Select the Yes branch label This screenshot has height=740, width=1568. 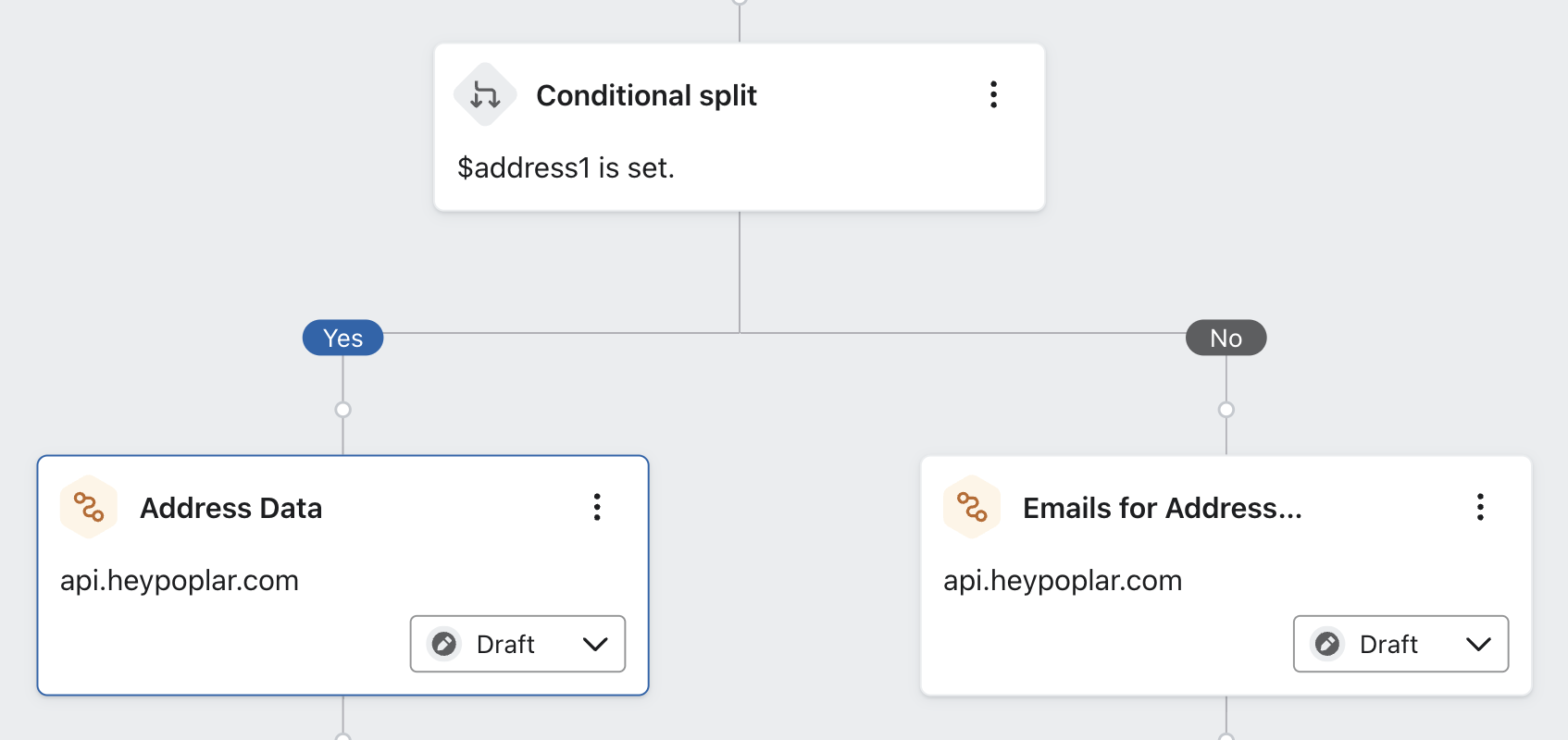tap(342, 338)
